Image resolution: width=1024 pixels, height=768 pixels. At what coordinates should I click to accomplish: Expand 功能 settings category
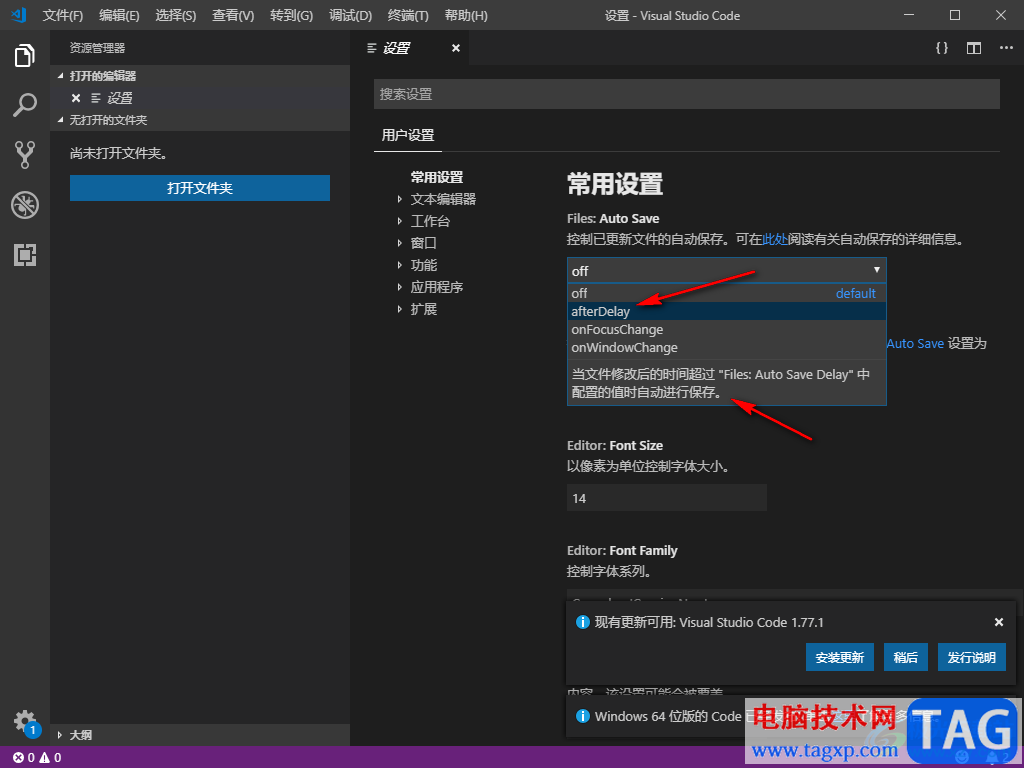point(423,265)
